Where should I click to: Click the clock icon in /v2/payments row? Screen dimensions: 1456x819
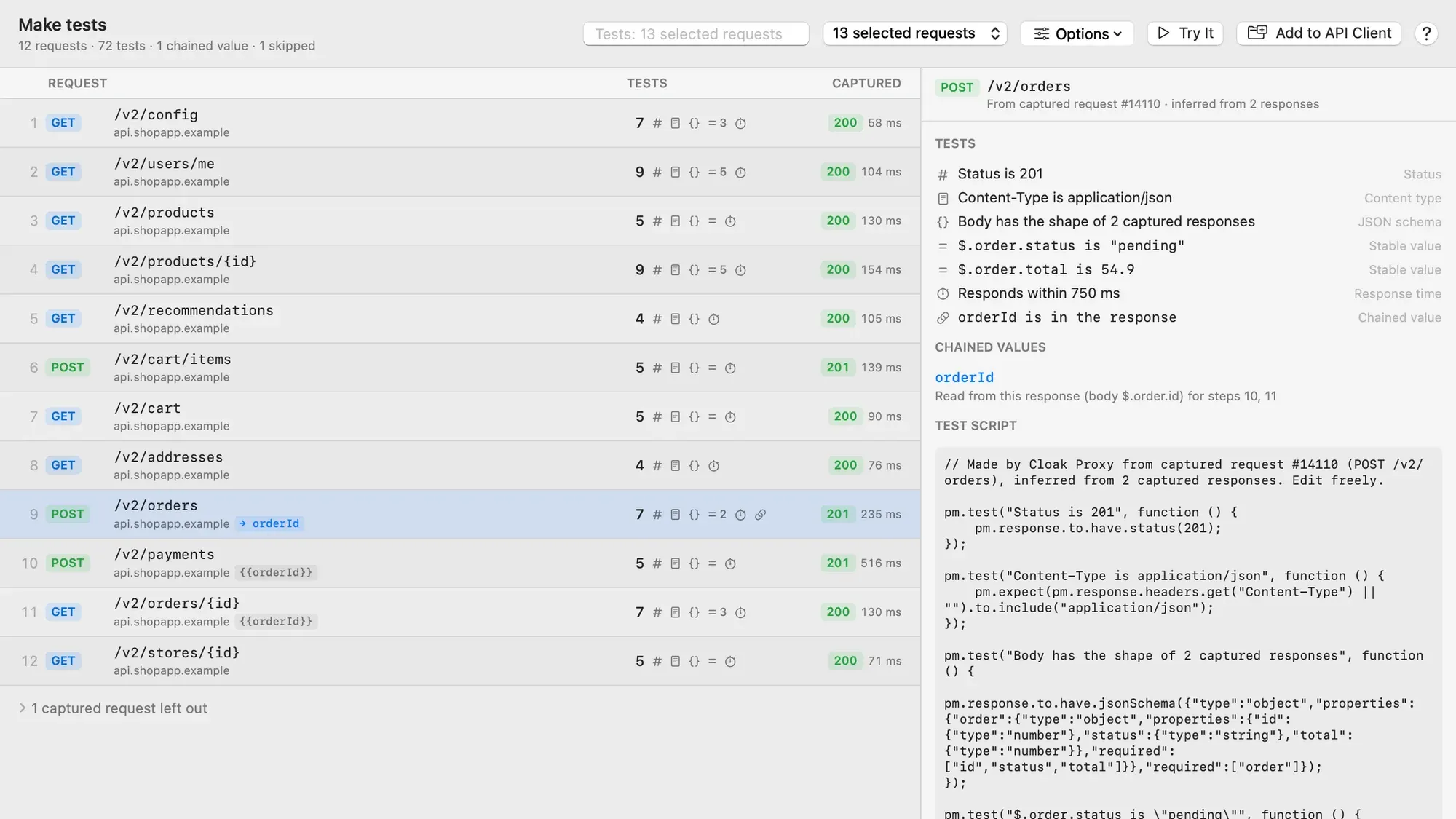pos(730,563)
